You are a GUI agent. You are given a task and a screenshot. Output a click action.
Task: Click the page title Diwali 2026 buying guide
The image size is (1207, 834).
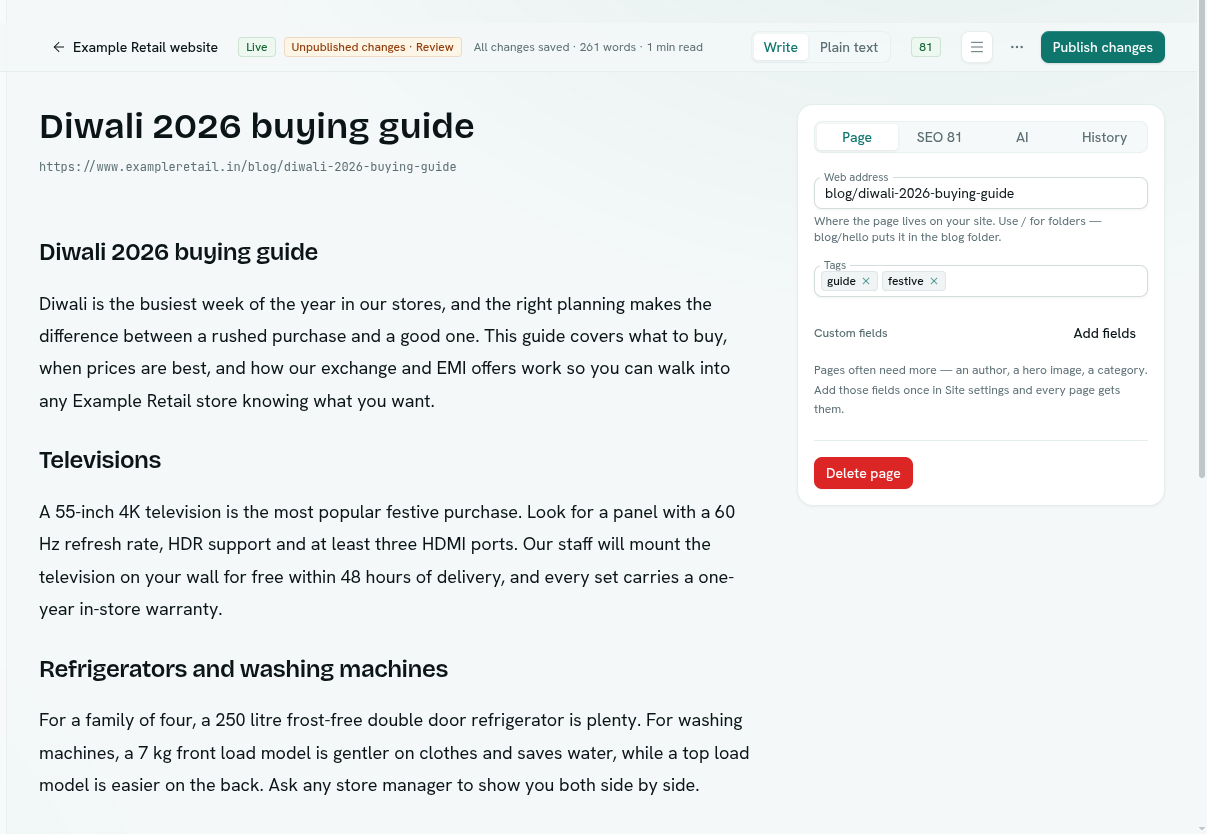click(257, 126)
